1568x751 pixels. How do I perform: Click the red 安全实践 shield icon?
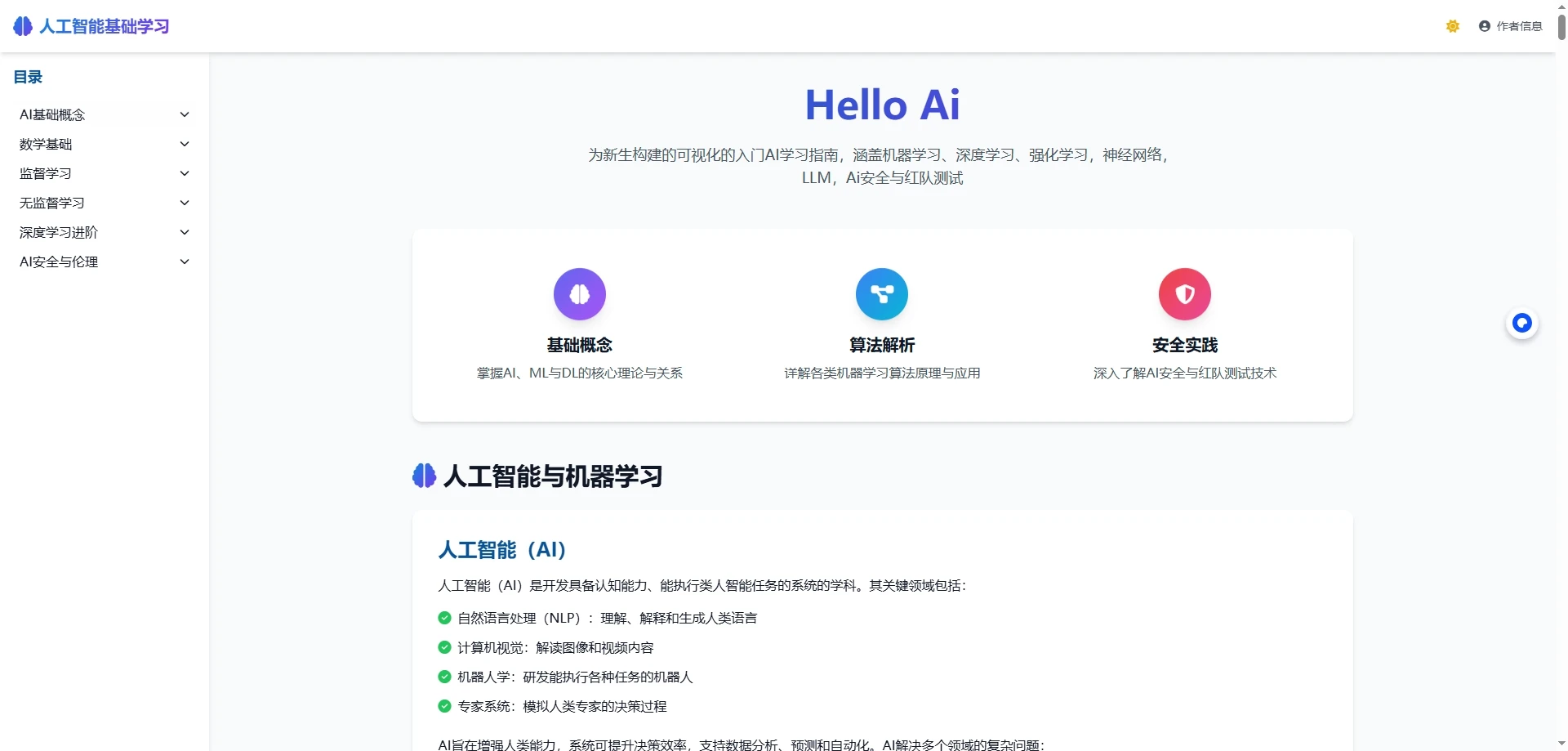tap(1185, 294)
